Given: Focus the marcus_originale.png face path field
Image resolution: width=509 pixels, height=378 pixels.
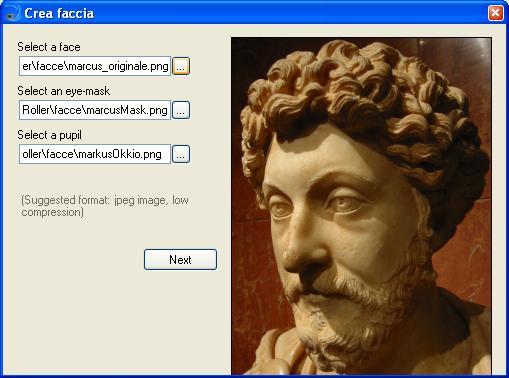Looking at the screenshot, I should [x=95, y=66].
